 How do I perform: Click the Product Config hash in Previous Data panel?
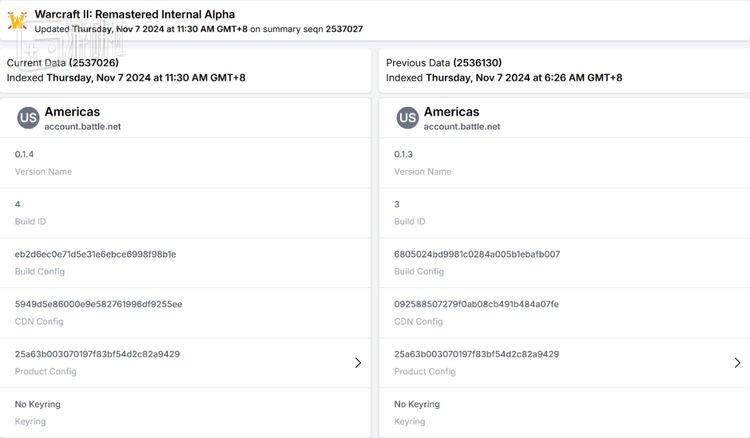(x=476, y=354)
